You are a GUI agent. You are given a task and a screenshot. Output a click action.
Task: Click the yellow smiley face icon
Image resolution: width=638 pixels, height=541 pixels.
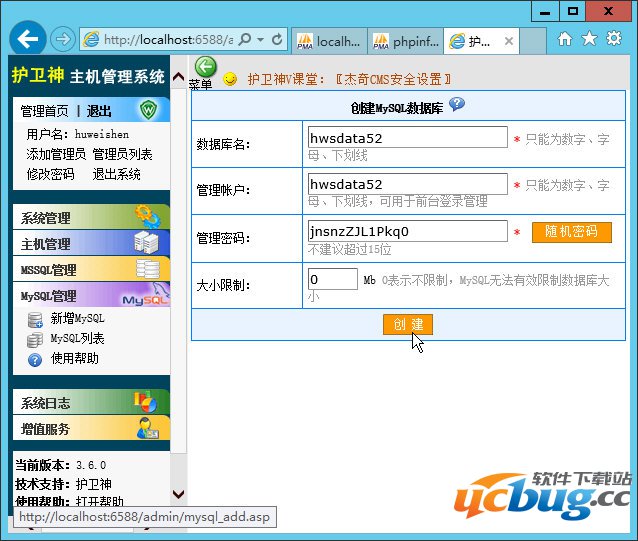[230, 79]
